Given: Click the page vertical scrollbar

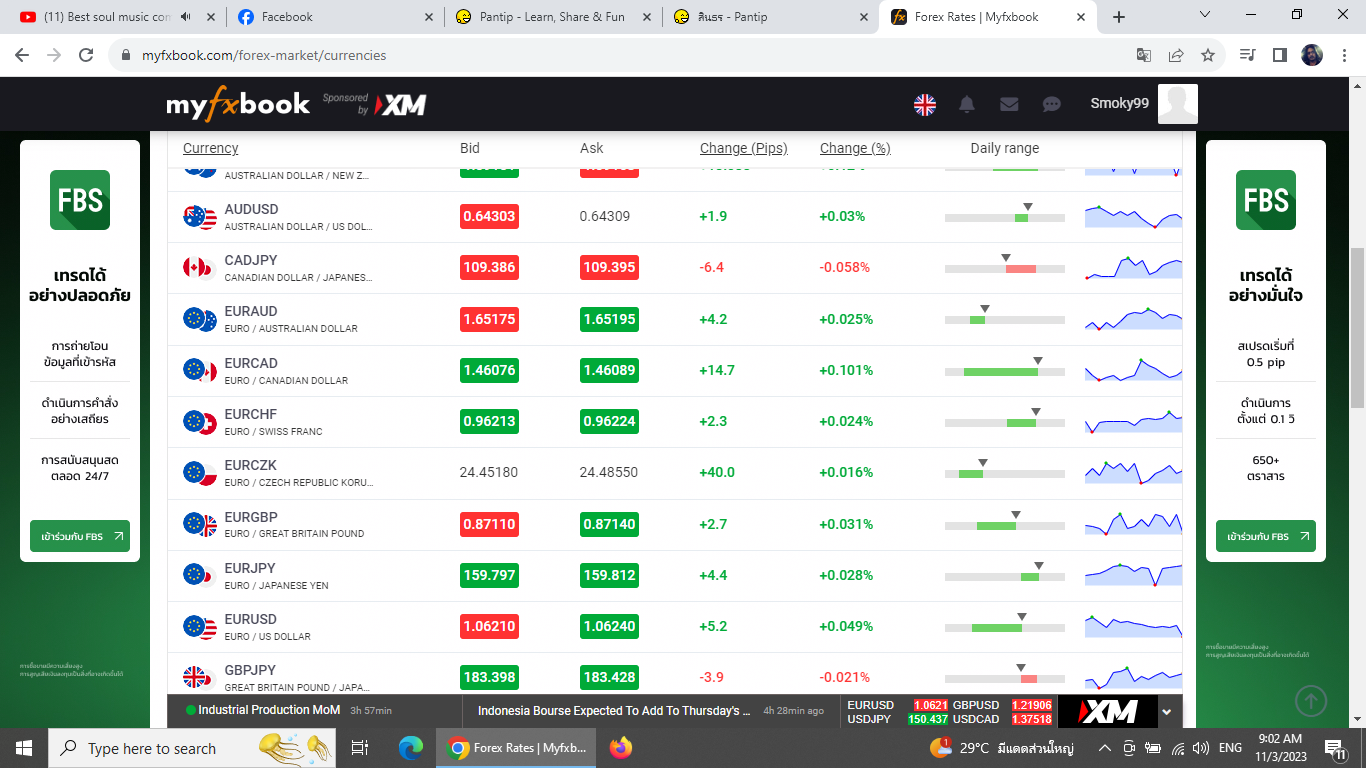Looking at the screenshot, I should (x=1357, y=327).
